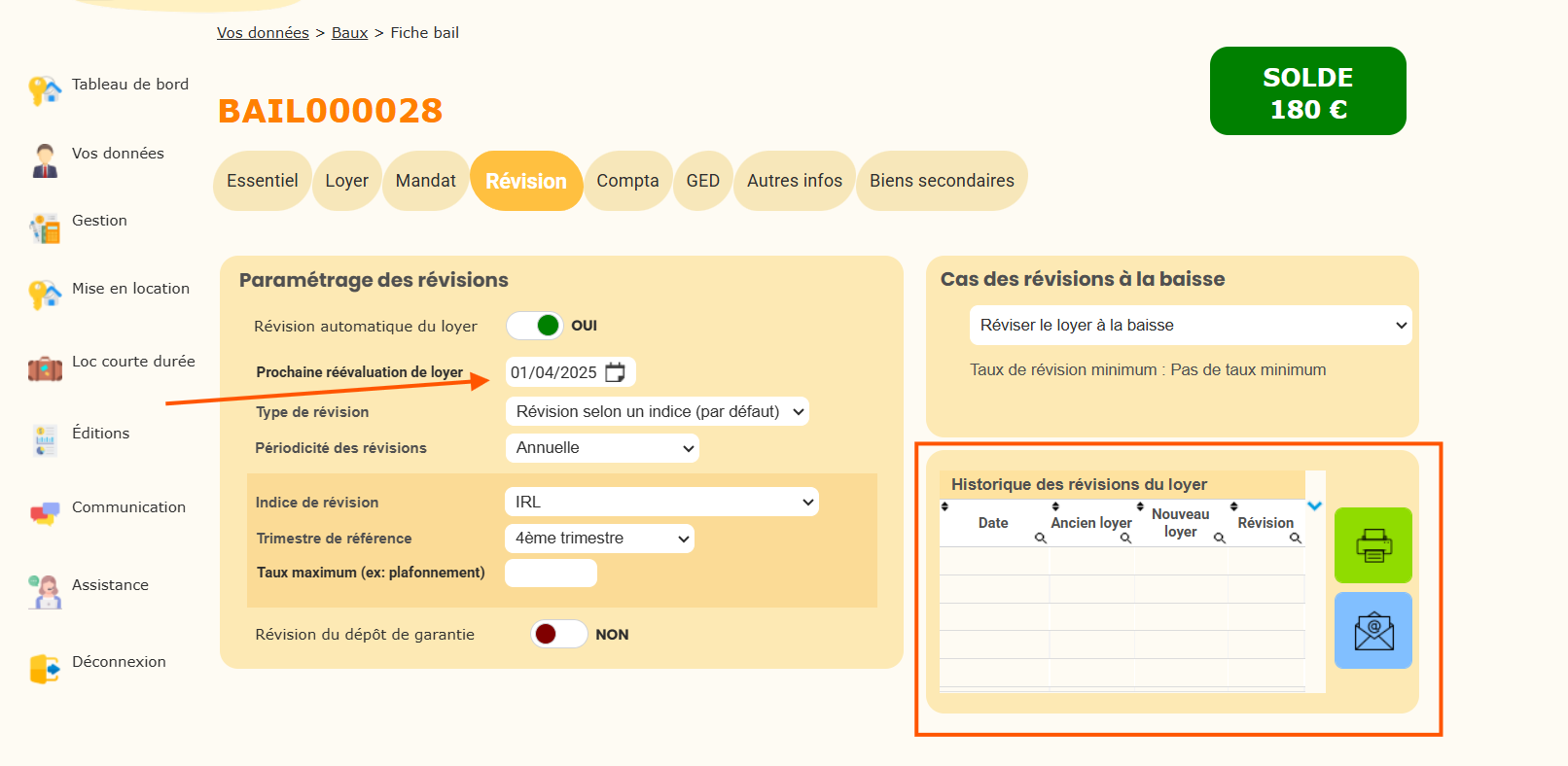The image size is (1568, 766).
Task: Email the rent revision history
Action: click(x=1372, y=631)
